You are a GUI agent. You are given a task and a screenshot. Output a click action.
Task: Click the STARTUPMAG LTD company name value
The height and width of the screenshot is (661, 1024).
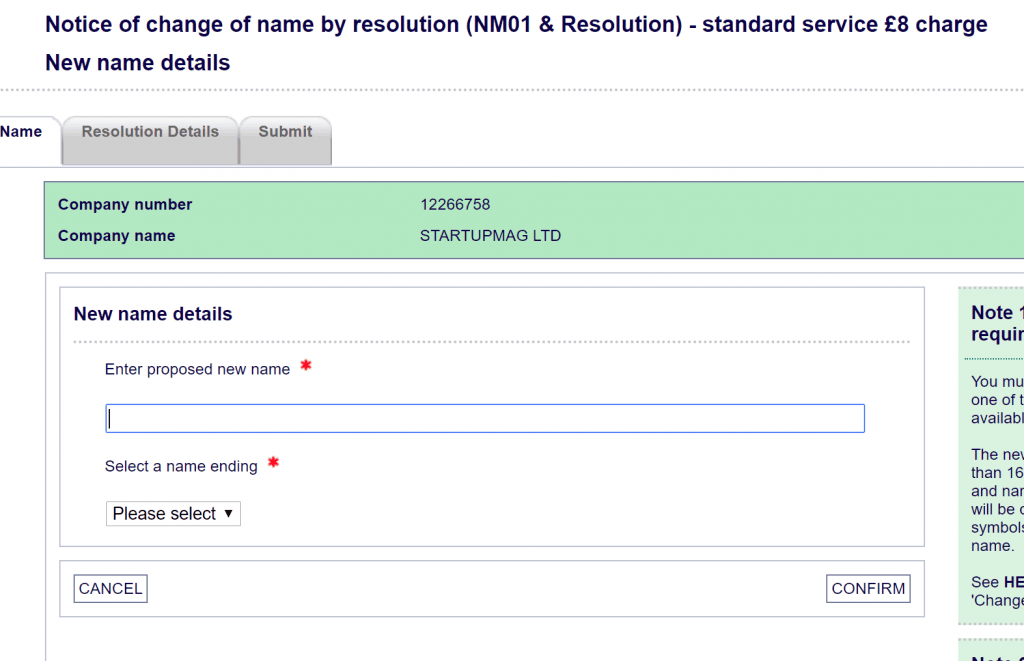(x=490, y=237)
